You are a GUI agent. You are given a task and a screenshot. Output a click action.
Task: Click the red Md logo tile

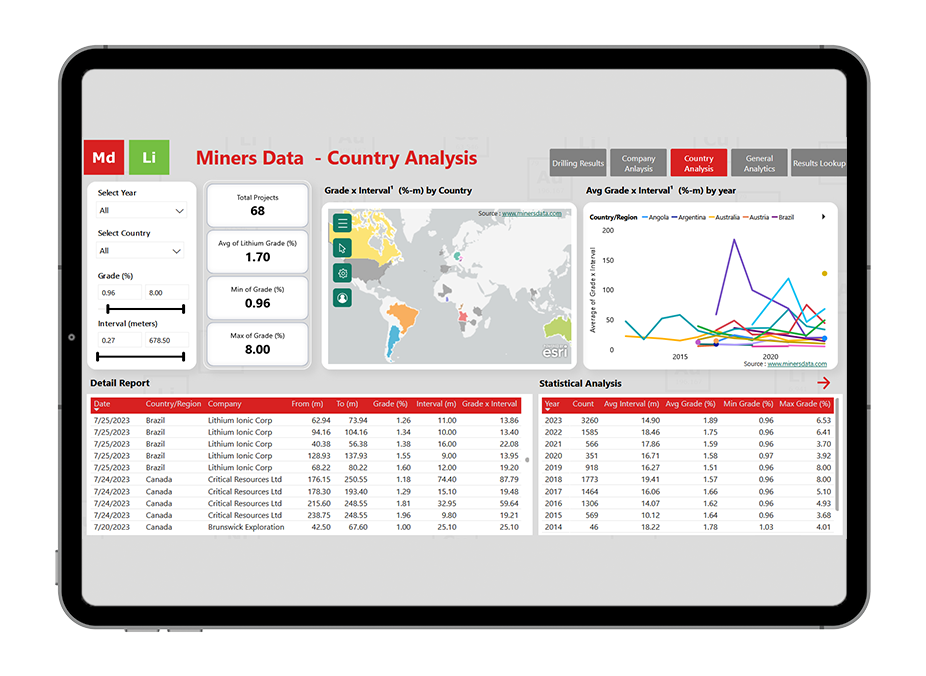coord(104,157)
